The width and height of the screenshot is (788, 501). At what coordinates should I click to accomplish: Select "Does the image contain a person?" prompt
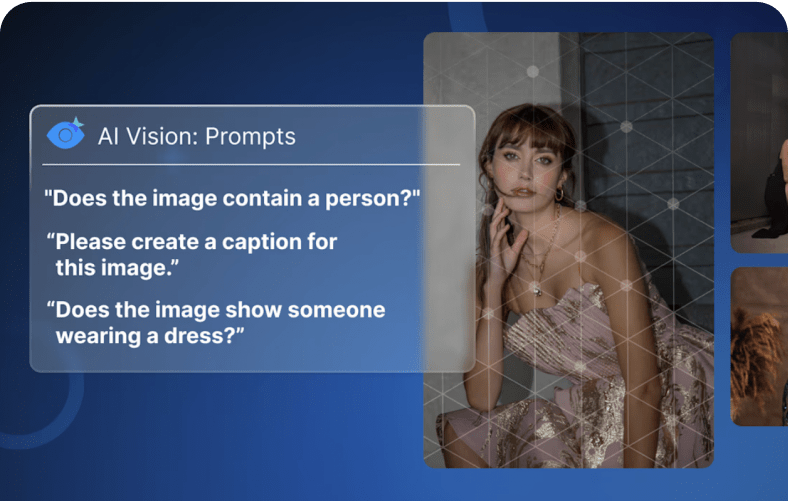coord(232,198)
